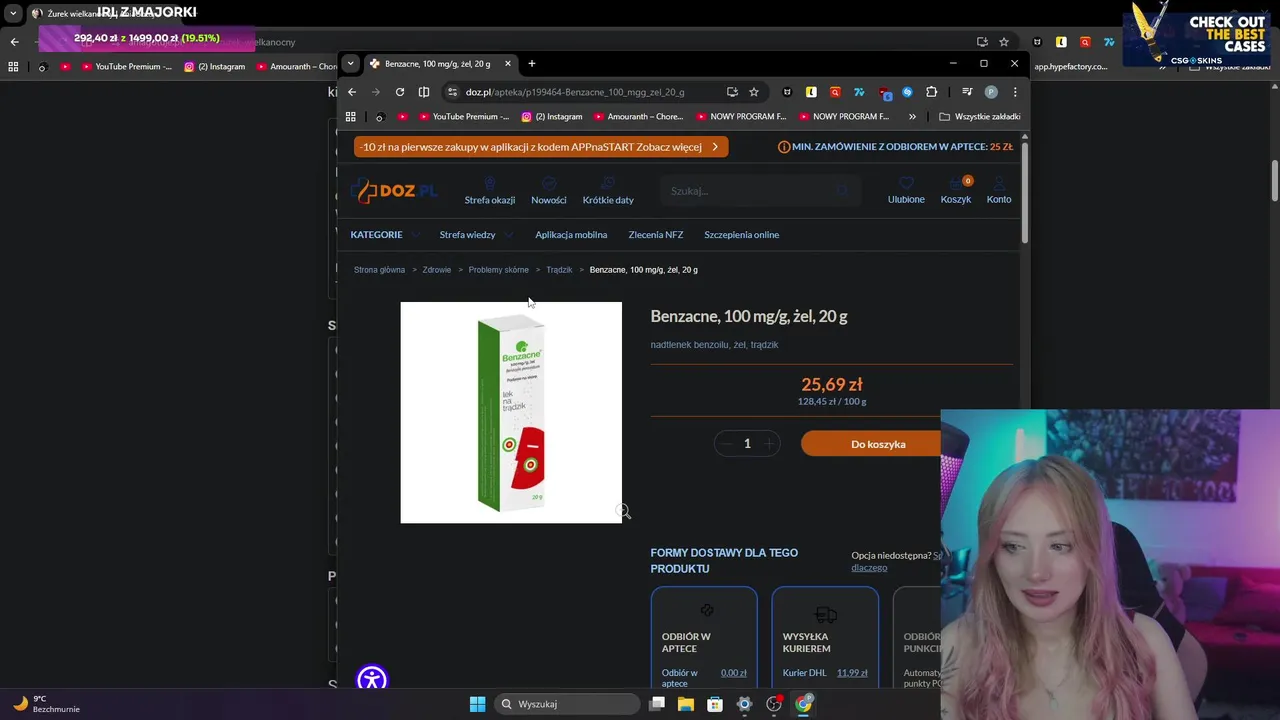Open Szczepienia online menu item
Viewport: 1280px width, 720px height.
coord(741,235)
